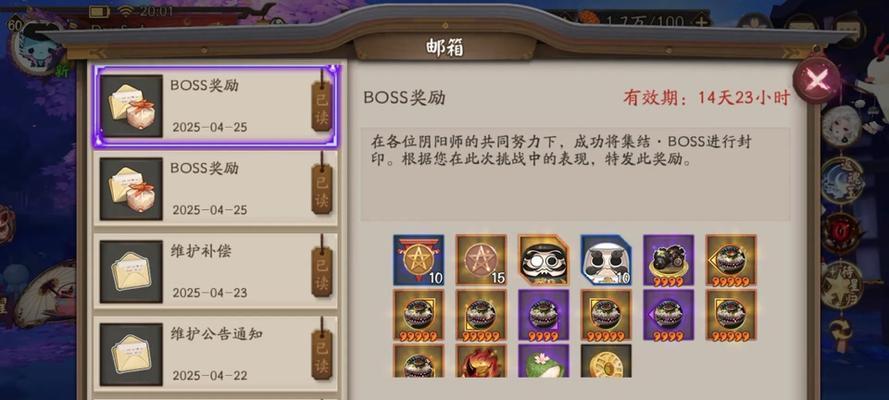Tap the purple camera item reward 9999

pyautogui.click(x=668, y=259)
